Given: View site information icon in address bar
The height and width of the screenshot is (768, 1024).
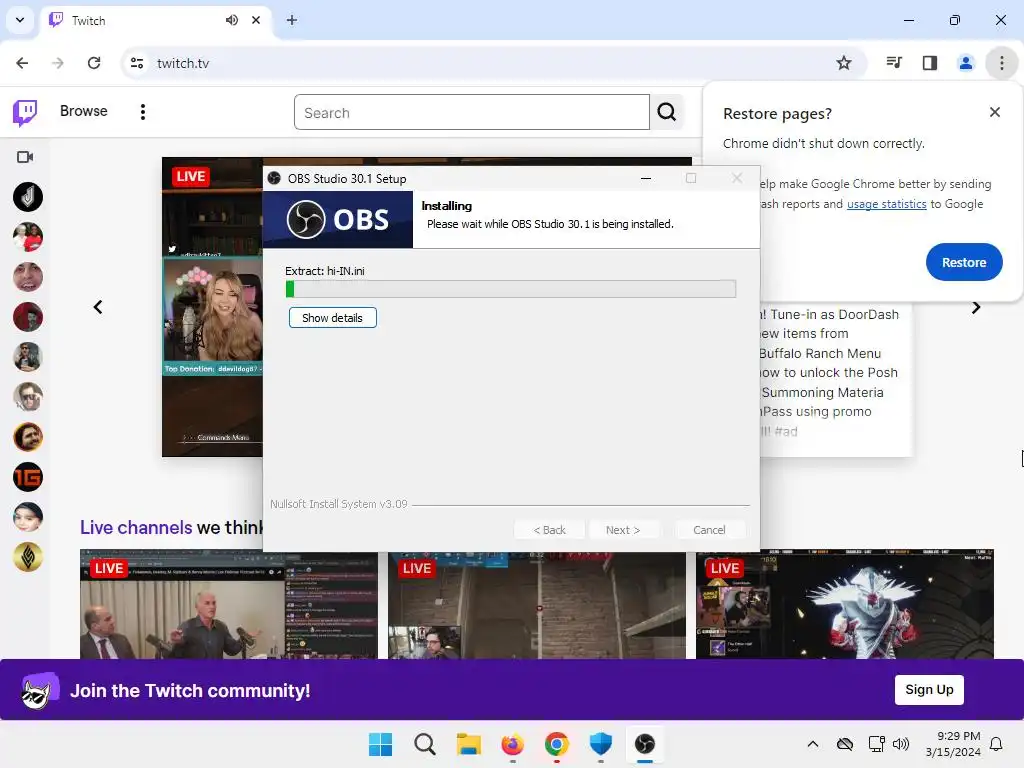Looking at the screenshot, I should 137,63.
